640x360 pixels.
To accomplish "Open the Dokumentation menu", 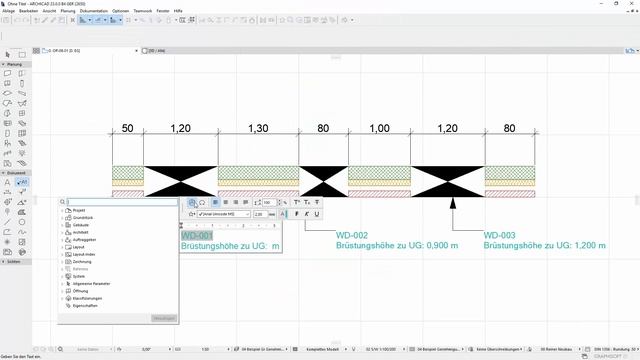I will point(94,11).
